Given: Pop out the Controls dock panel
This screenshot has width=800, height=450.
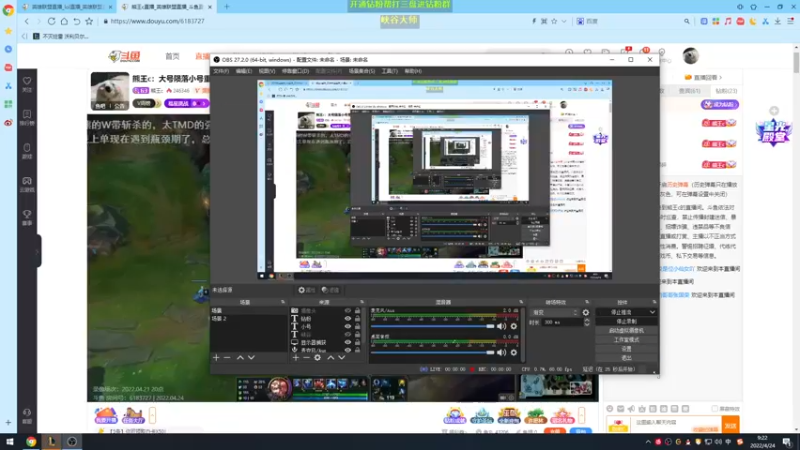Looking at the screenshot, I should tap(654, 302).
